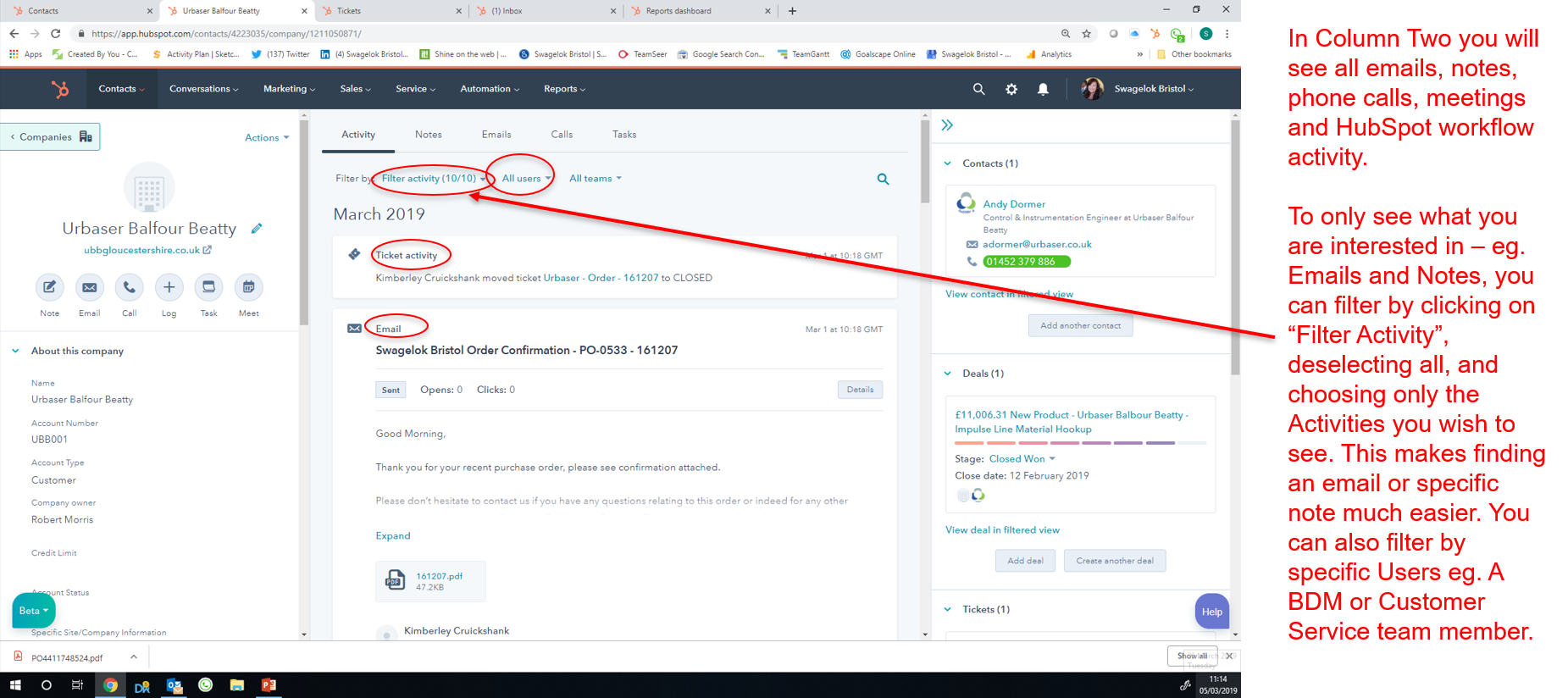Click the Task action icon
This screenshot has height=698, width=1568.
click(208, 287)
